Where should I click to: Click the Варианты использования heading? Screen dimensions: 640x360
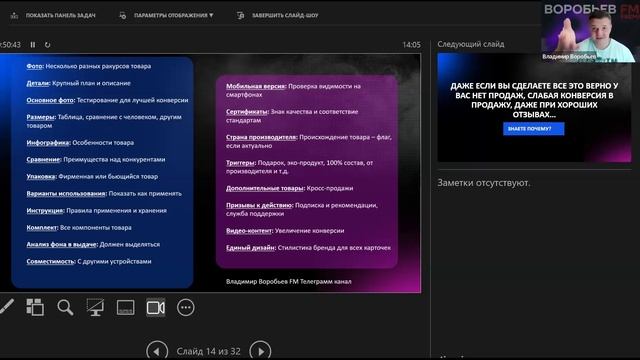tap(66, 194)
